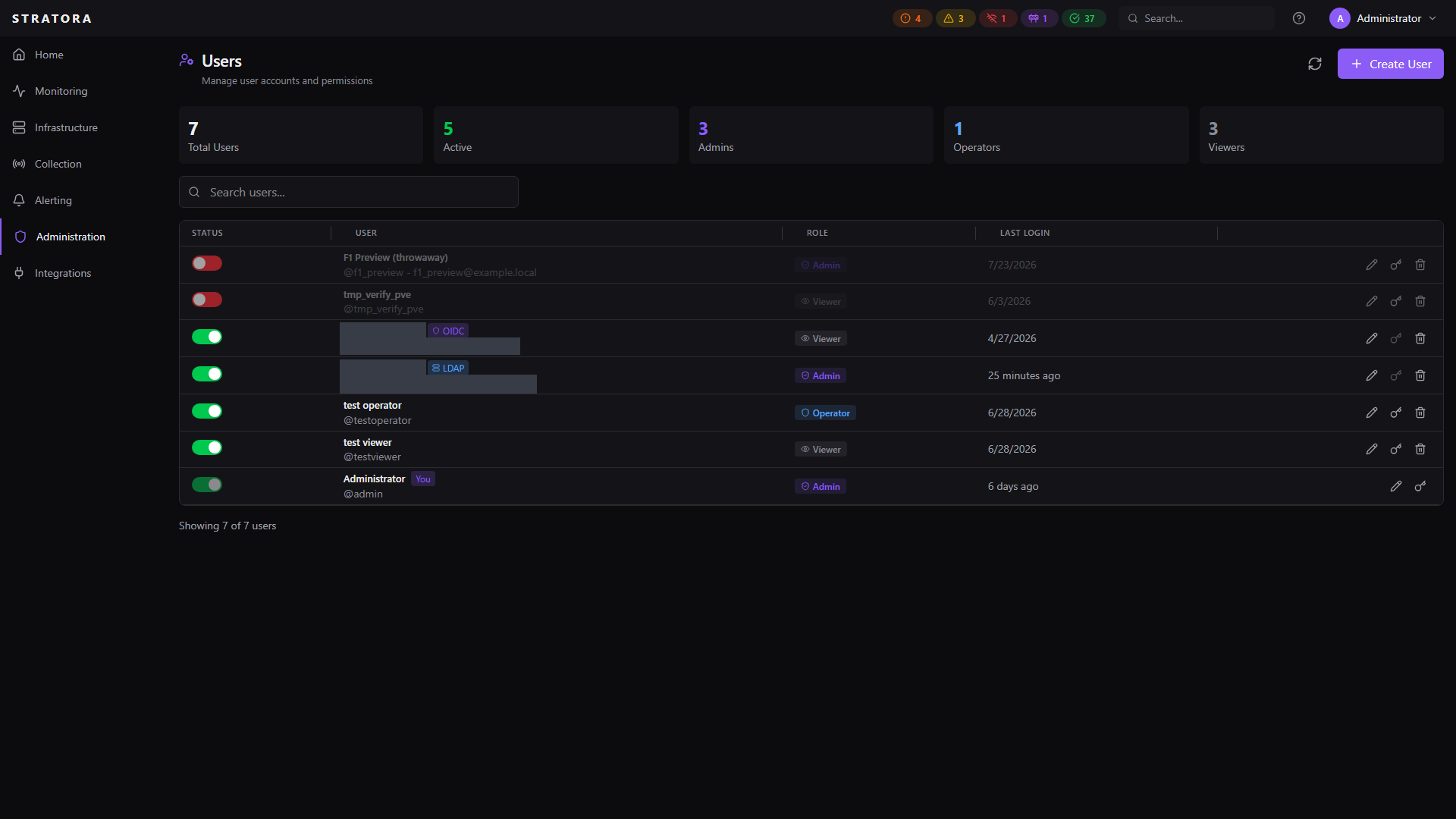Disable the test operator status toggle
The height and width of the screenshot is (819, 1456).
207,411
